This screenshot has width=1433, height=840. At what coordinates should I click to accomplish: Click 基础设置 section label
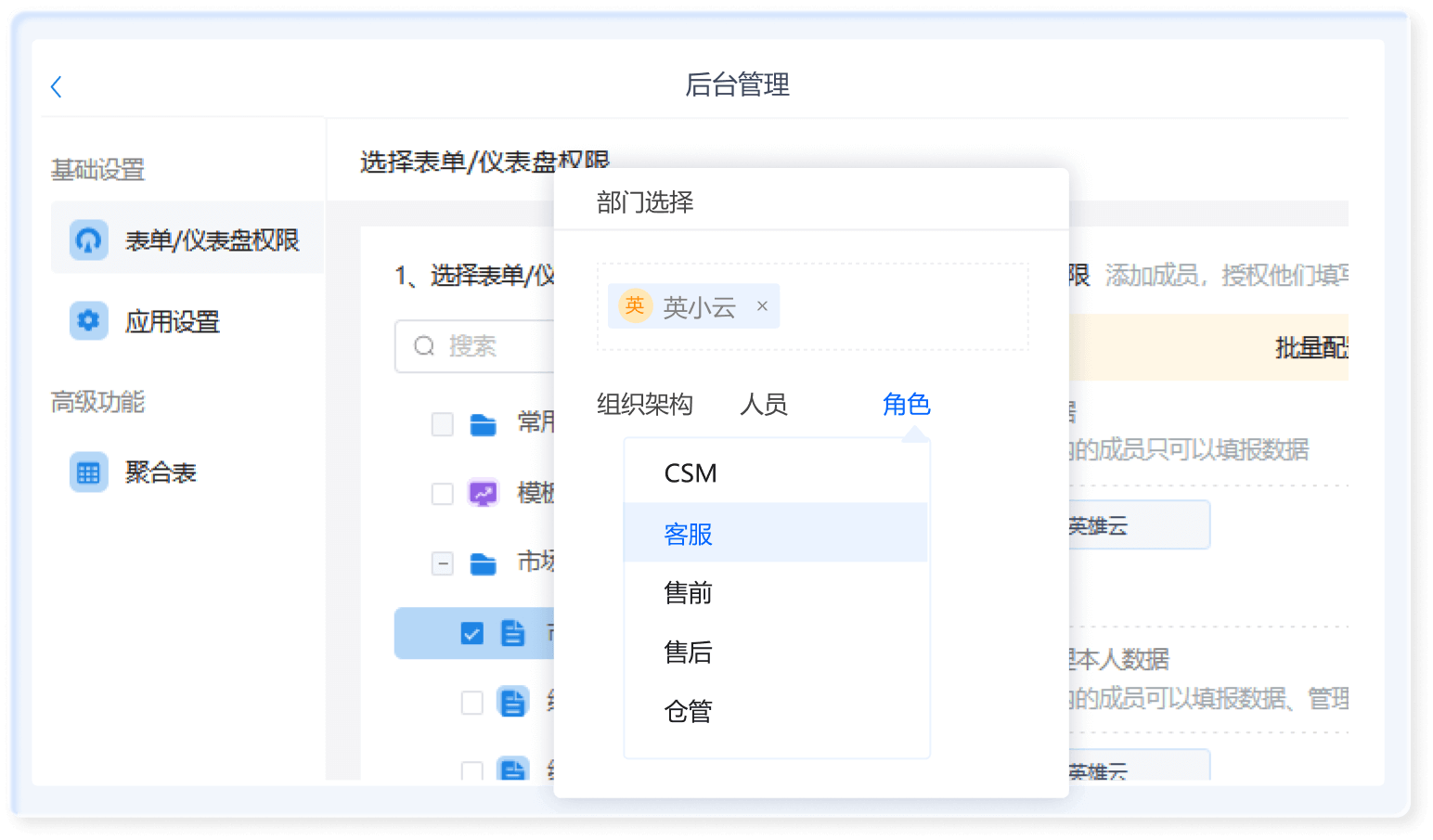click(x=97, y=170)
